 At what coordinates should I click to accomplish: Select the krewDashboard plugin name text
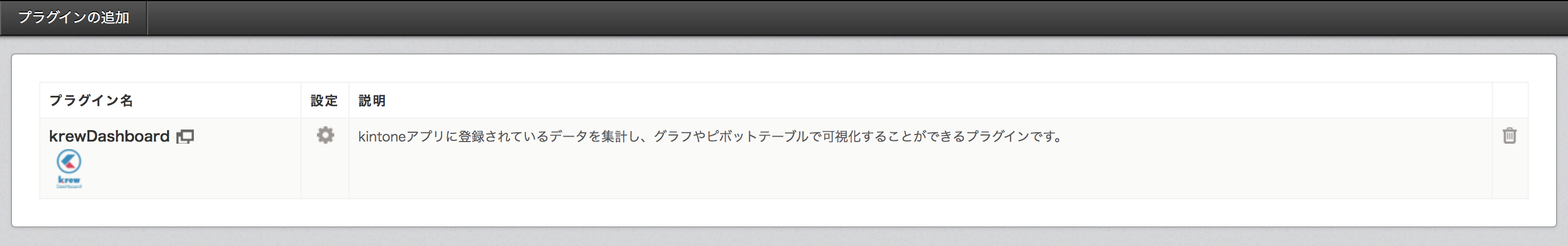click(109, 136)
